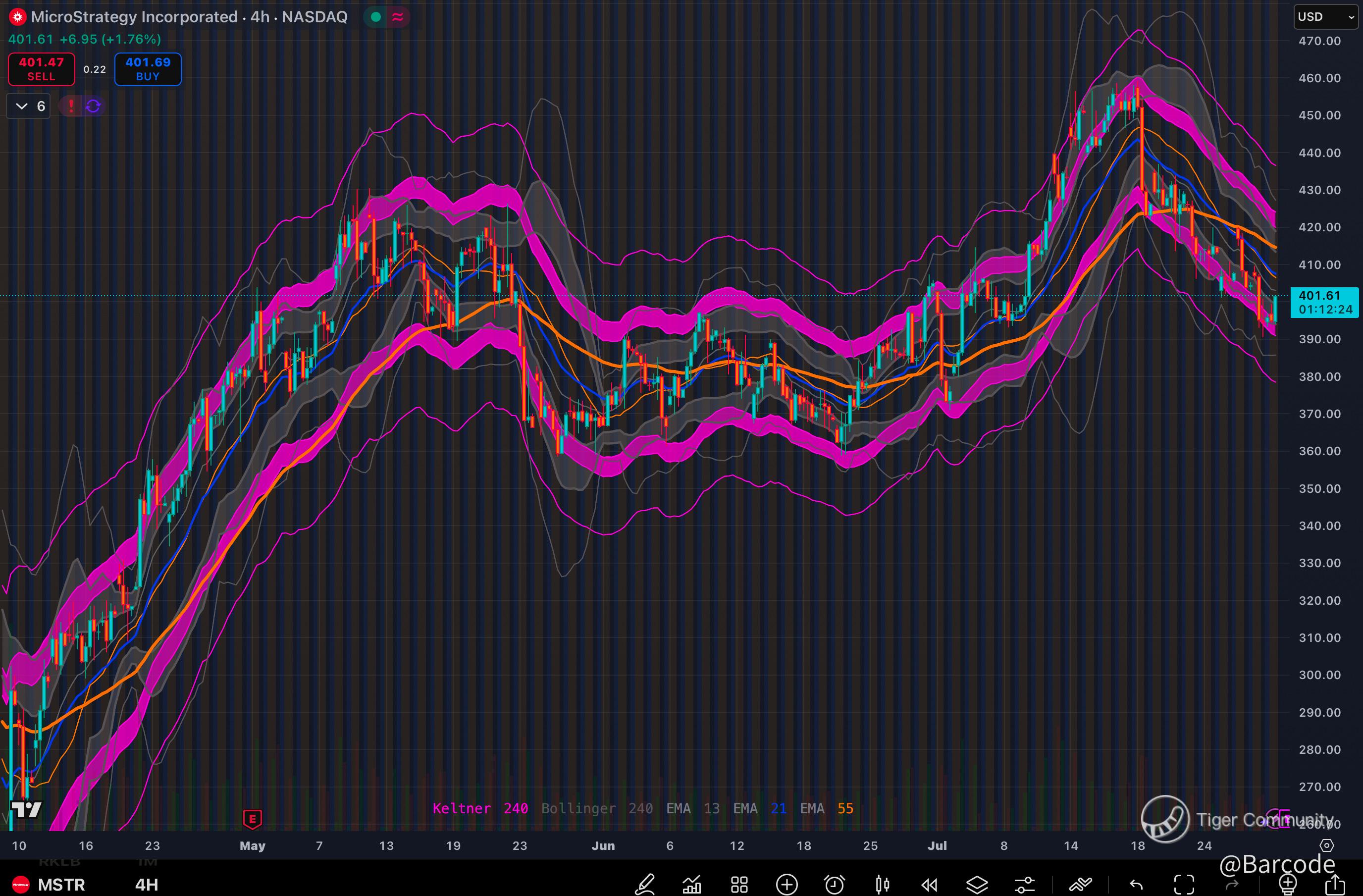Click the undo arrow icon
The width and height of the screenshot is (1363, 896).
(1136, 885)
